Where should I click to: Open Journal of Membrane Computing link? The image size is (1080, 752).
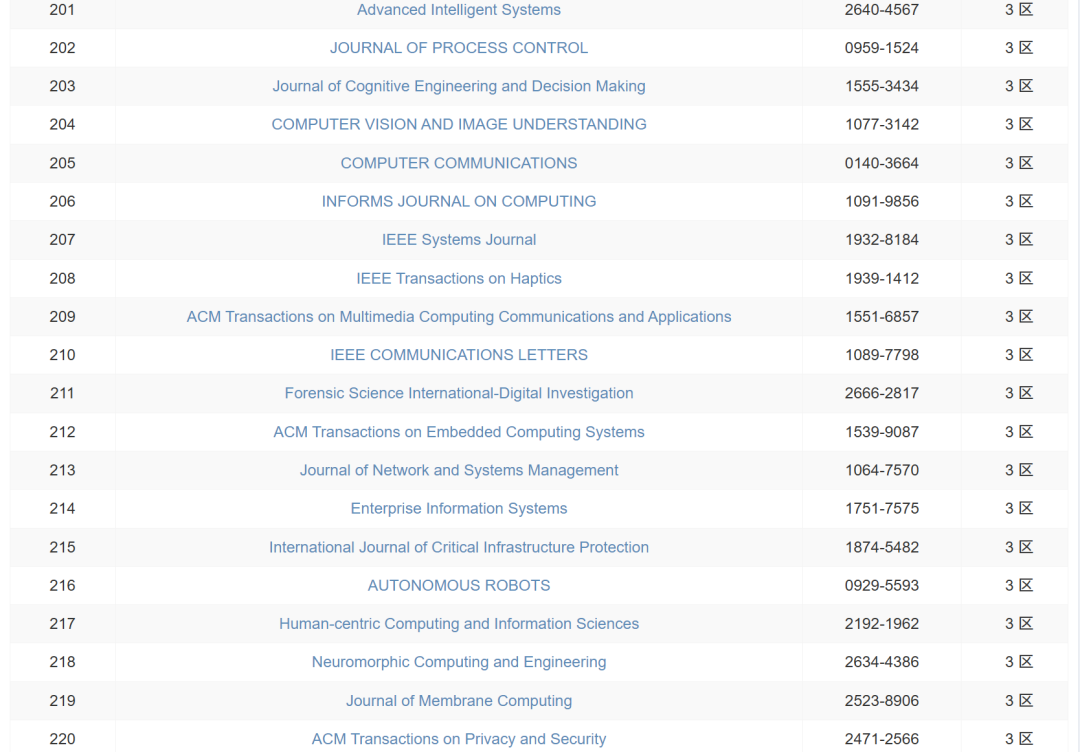pyautogui.click(x=459, y=700)
